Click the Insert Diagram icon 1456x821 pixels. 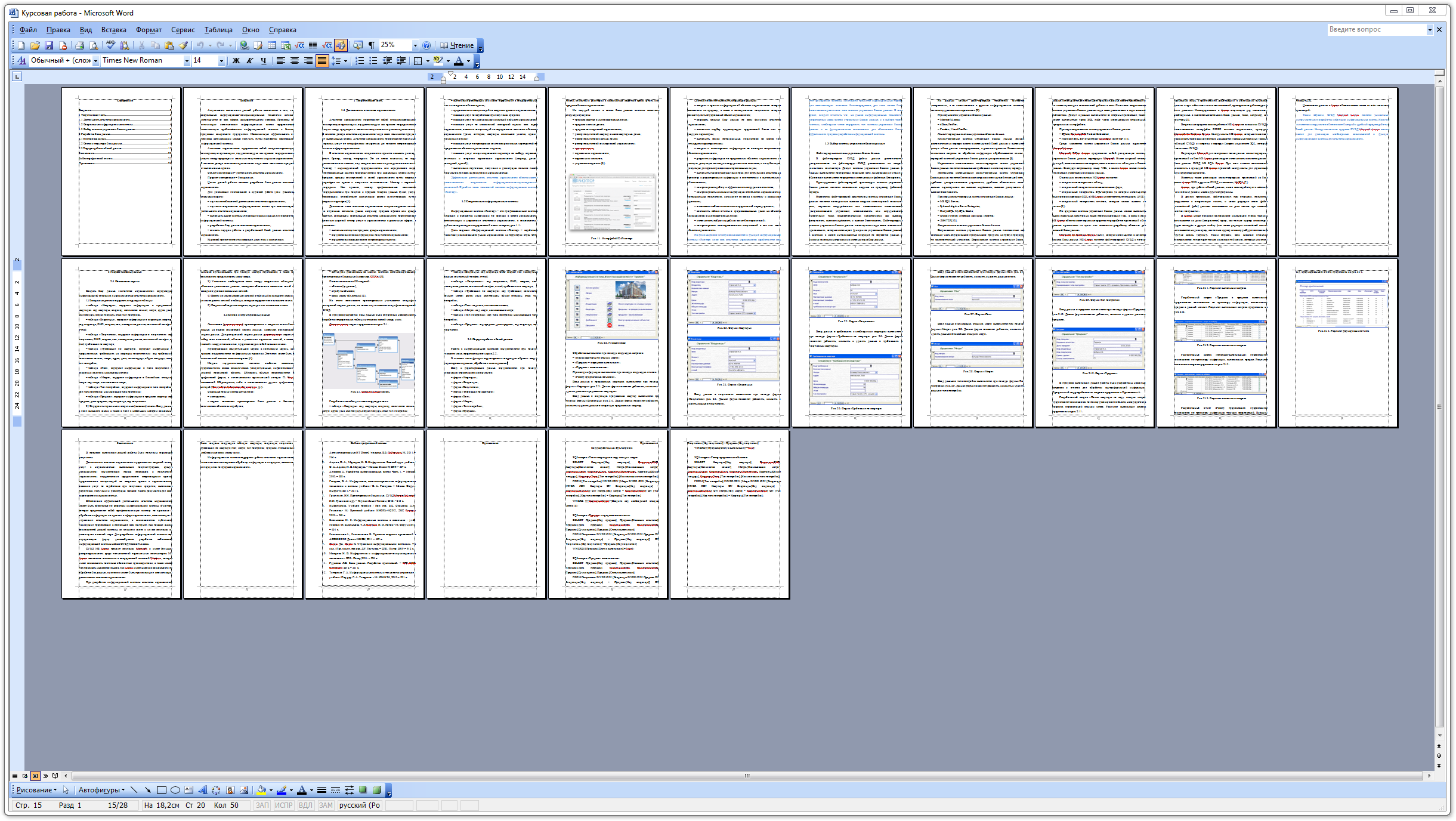click(216, 790)
